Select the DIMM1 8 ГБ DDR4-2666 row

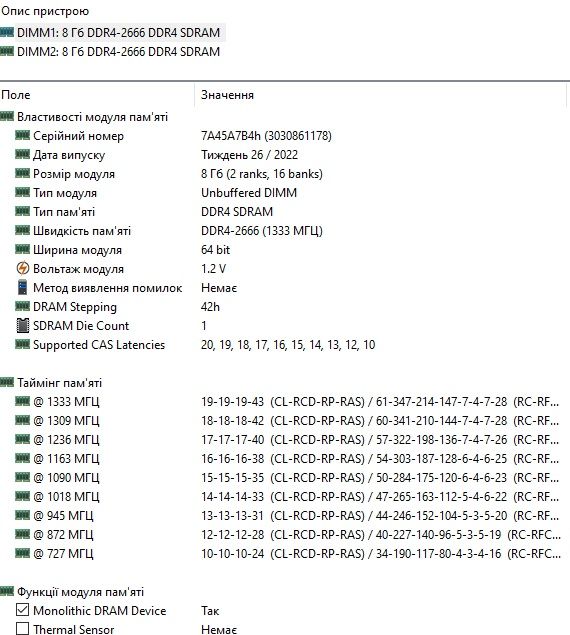point(118,33)
